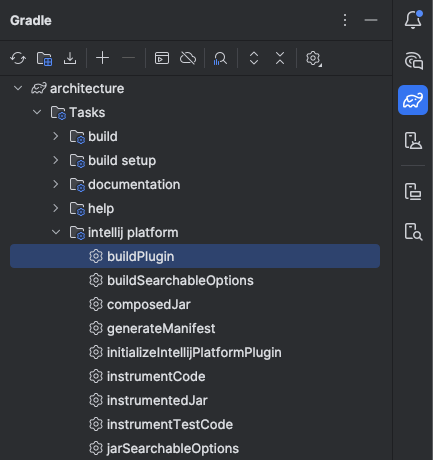Click the folder icon beside documentation
433x460 pixels.
coord(77,185)
